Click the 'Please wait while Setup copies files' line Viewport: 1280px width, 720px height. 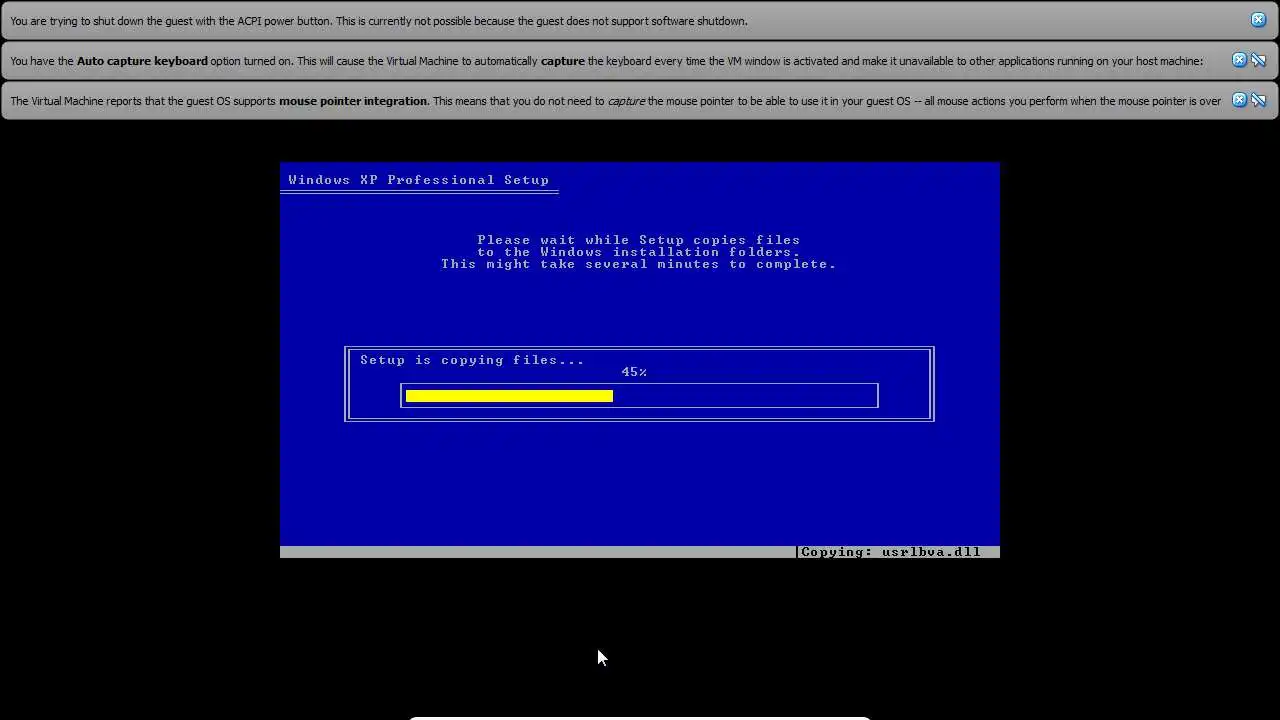point(639,240)
